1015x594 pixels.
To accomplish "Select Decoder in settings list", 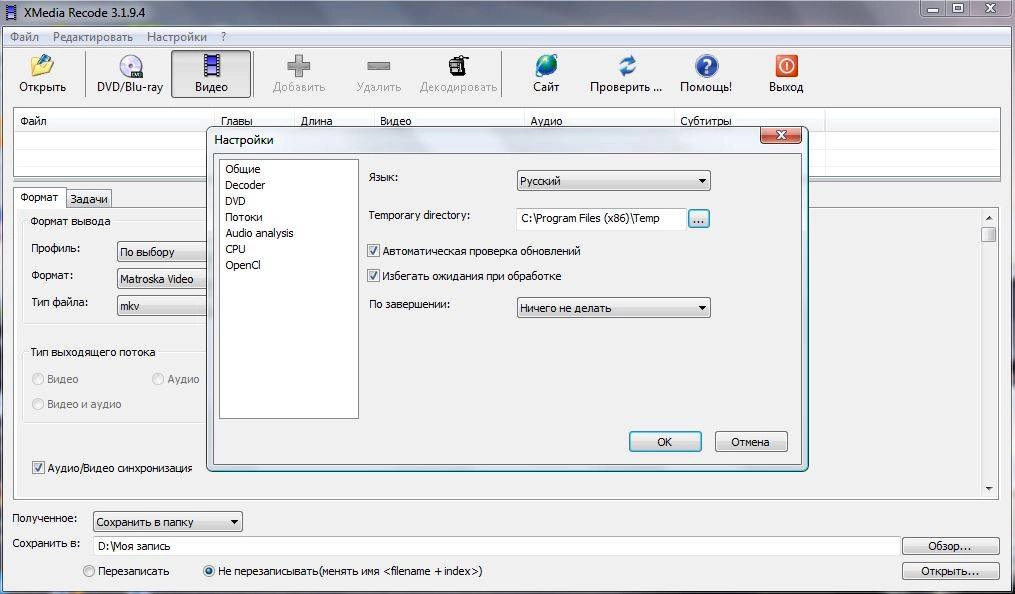I will point(245,185).
